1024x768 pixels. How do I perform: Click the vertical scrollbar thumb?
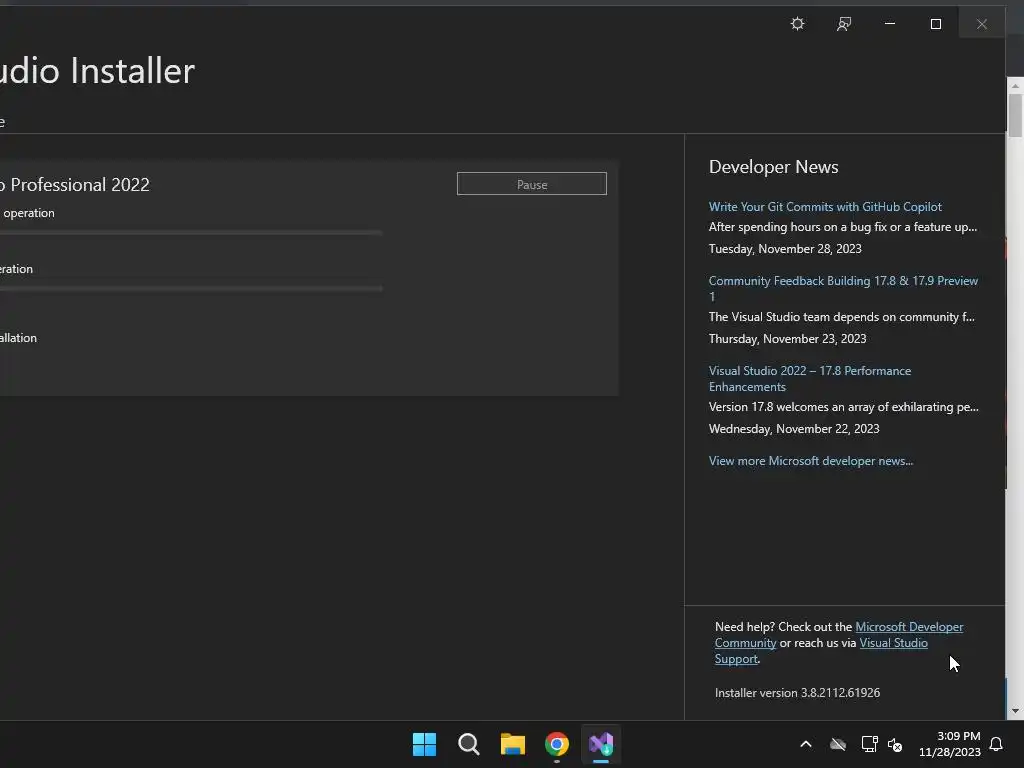tap(1015, 116)
